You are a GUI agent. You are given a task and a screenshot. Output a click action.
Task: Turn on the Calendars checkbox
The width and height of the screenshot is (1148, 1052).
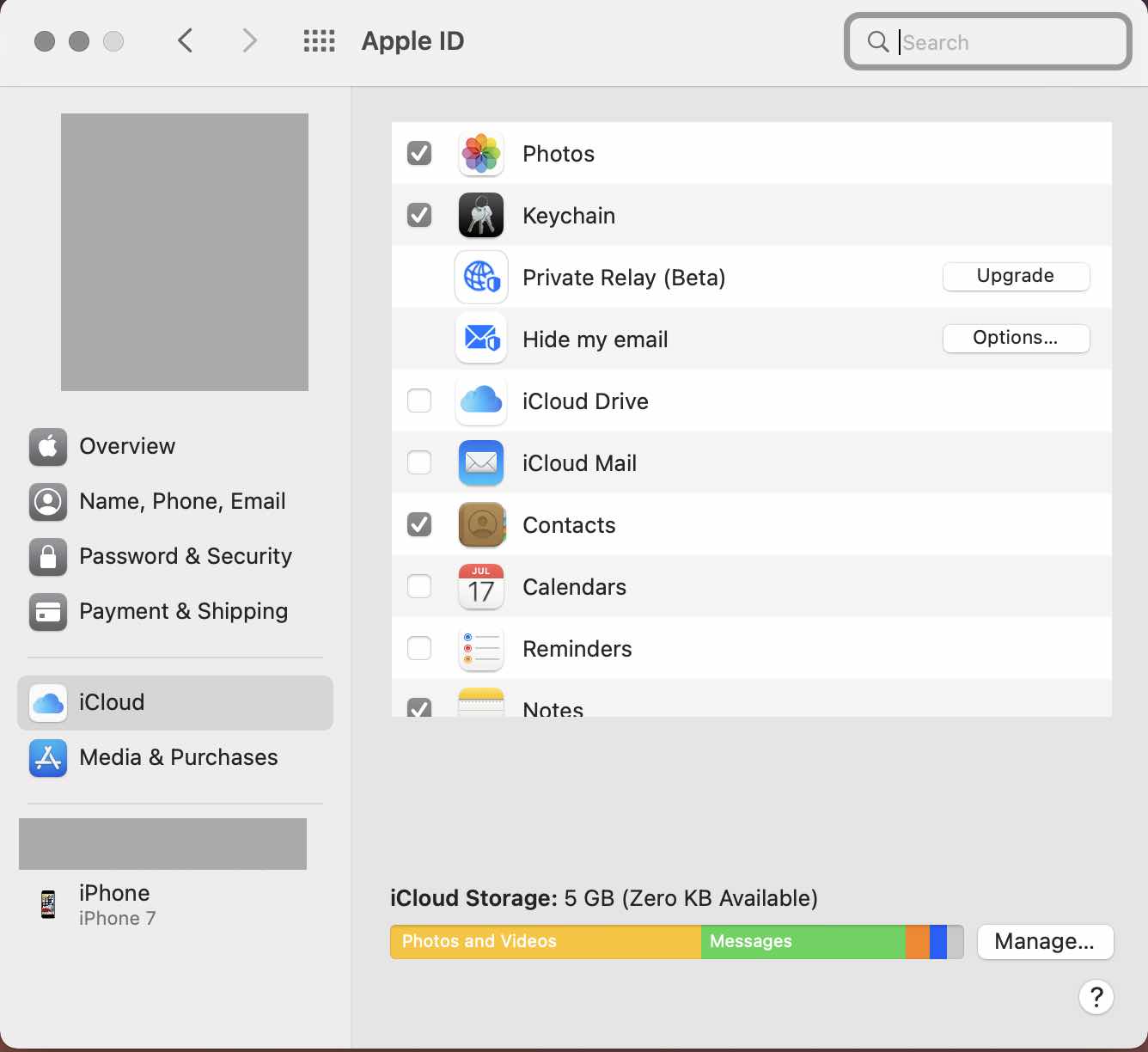point(419,587)
